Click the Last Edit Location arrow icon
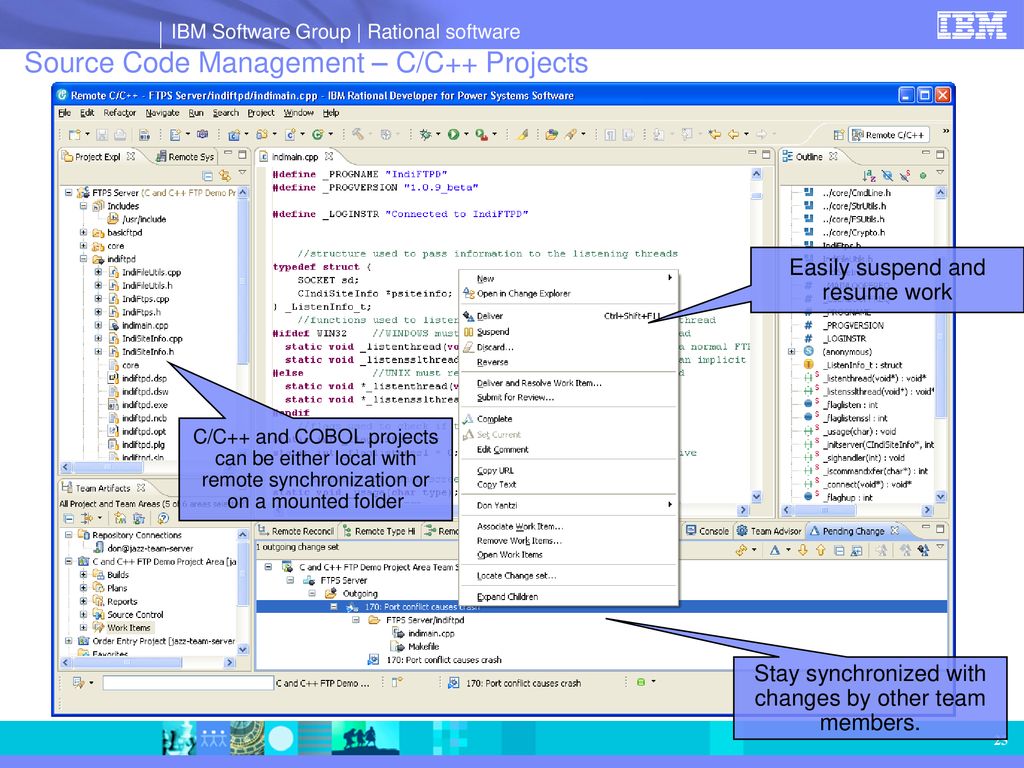This screenshot has width=1024, height=768. click(x=714, y=135)
